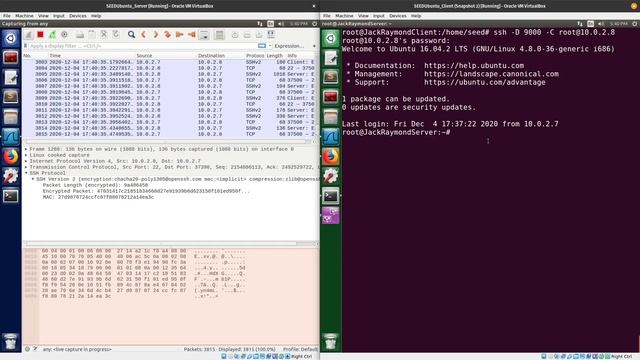Sort packets by the Time column header
Viewport: 640px width, 360px height.
pos(92,56)
